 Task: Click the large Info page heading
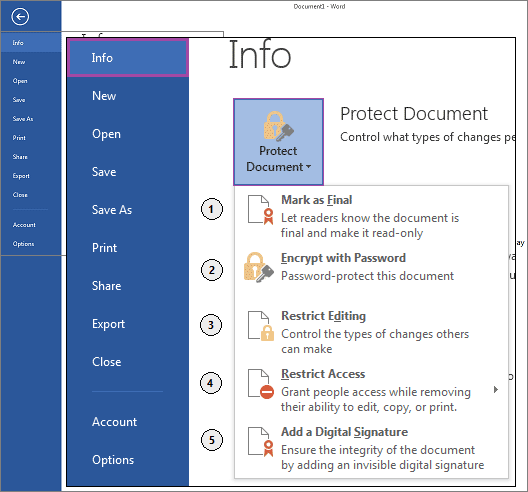click(x=260, y=54)
